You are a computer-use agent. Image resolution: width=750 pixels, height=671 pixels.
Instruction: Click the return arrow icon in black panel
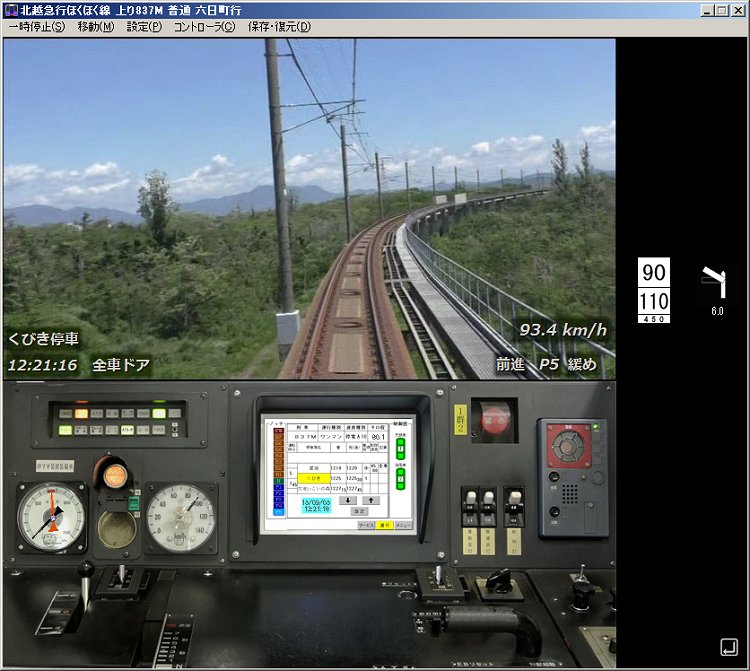pos(728,647)
